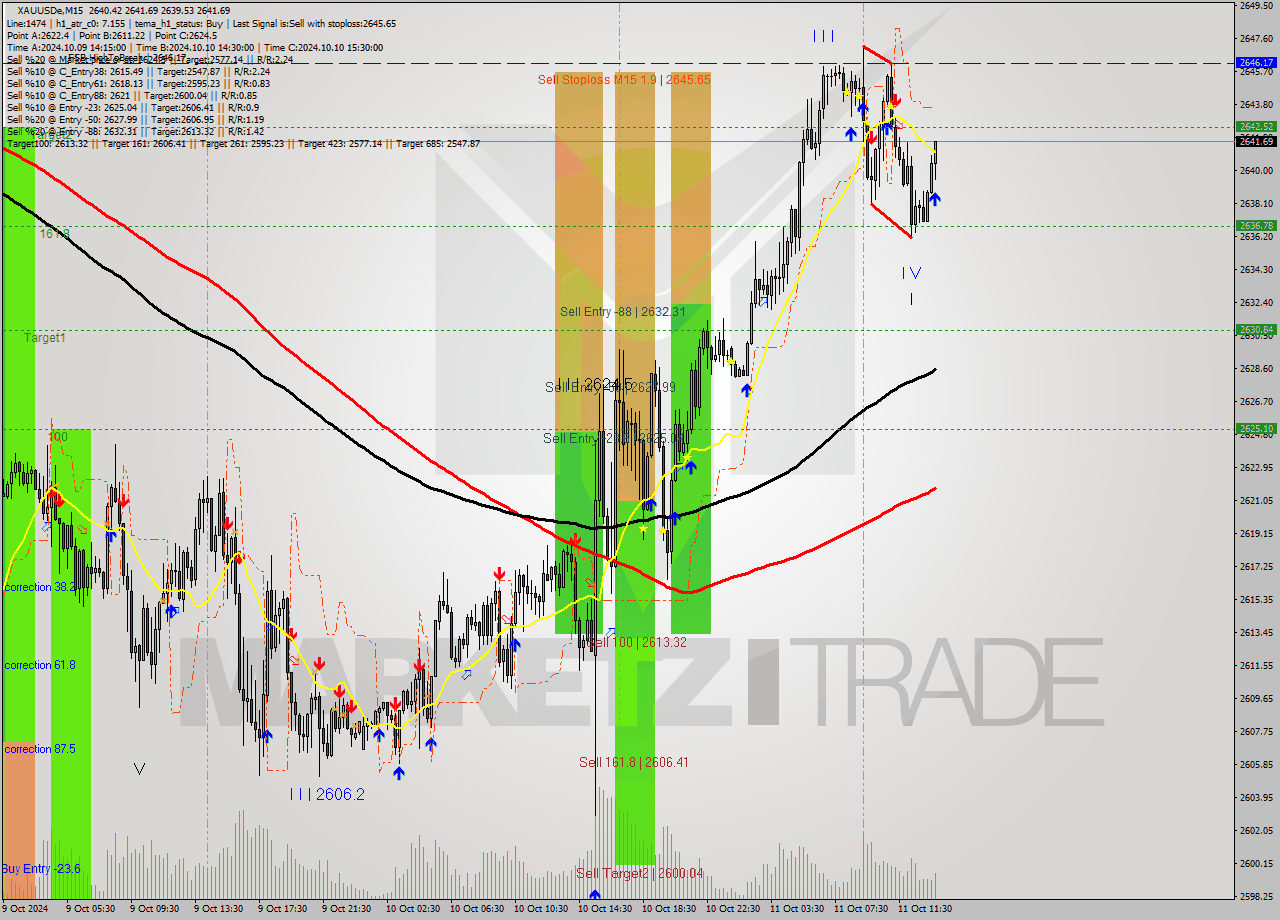Image resolution: width=1280 pixels, height=920 pixels.
Task: Click the 2628.60 price axis label
Action: 1256,369
